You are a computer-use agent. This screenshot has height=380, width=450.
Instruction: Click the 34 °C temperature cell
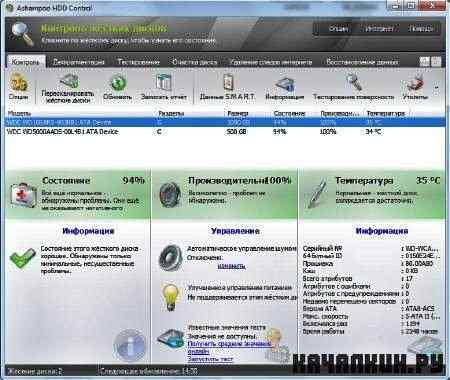click(x=373, y=132)
